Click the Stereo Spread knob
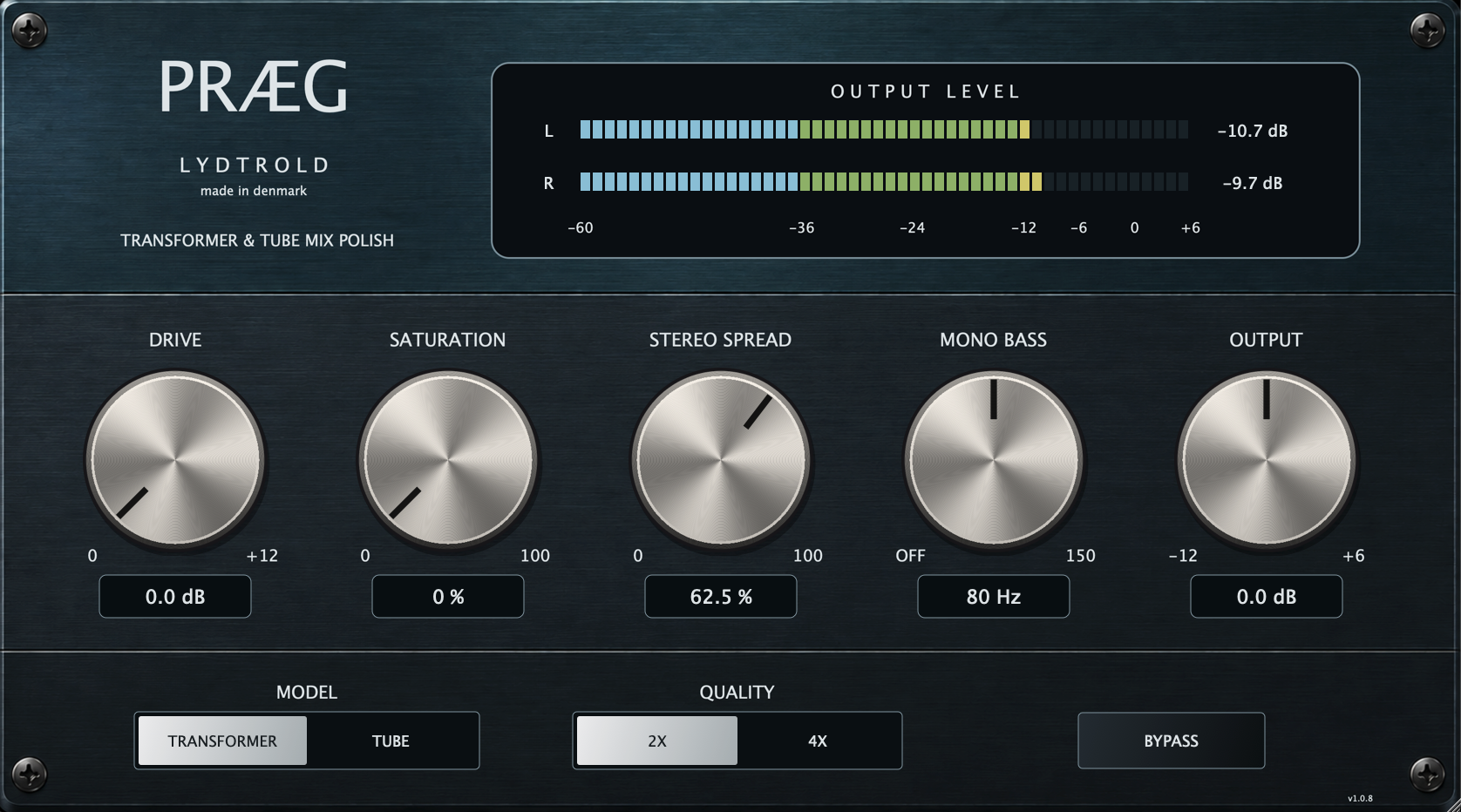 pos(721,459)
